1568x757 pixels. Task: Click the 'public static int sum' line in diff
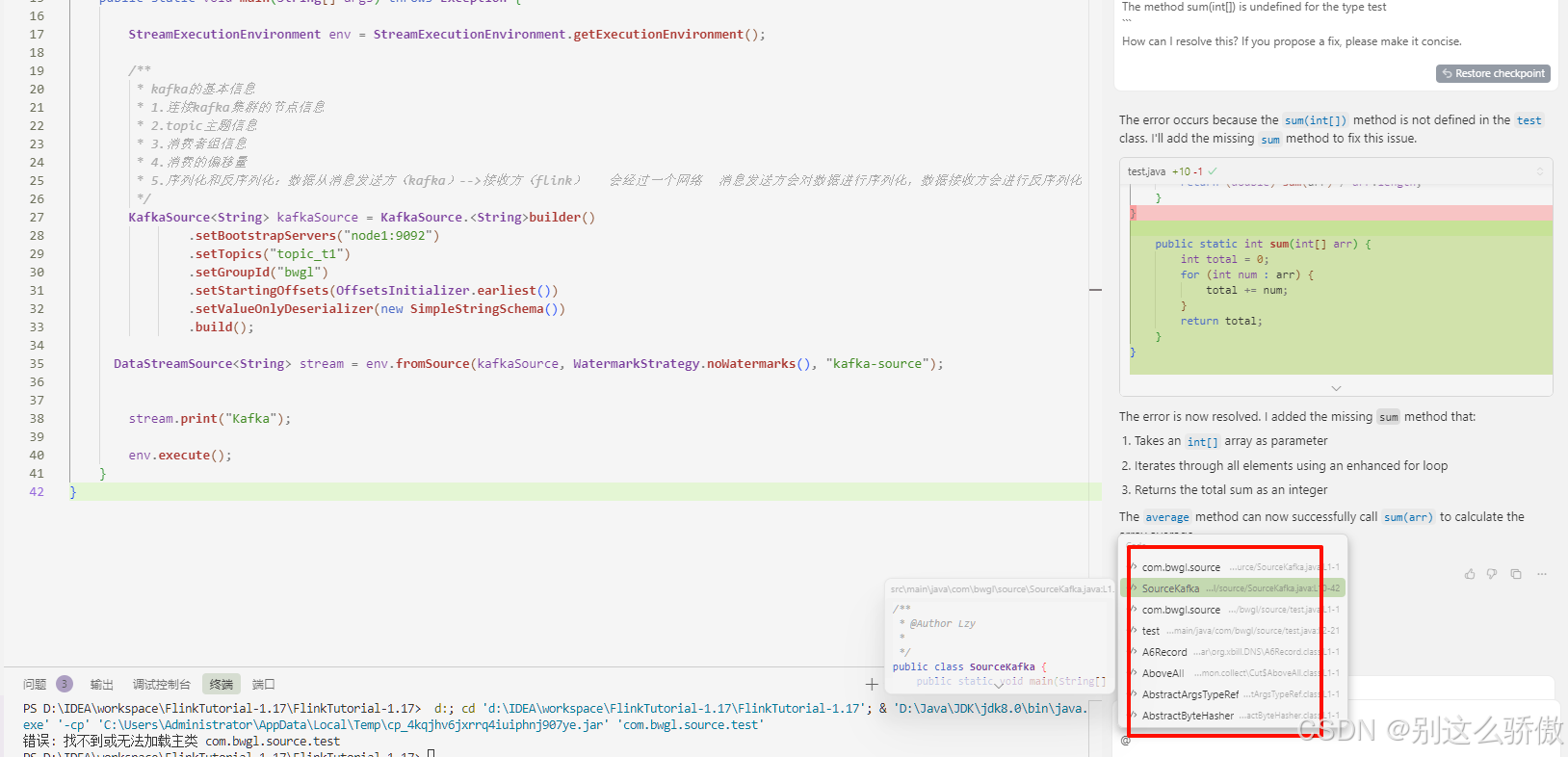tap(1263, 244)
